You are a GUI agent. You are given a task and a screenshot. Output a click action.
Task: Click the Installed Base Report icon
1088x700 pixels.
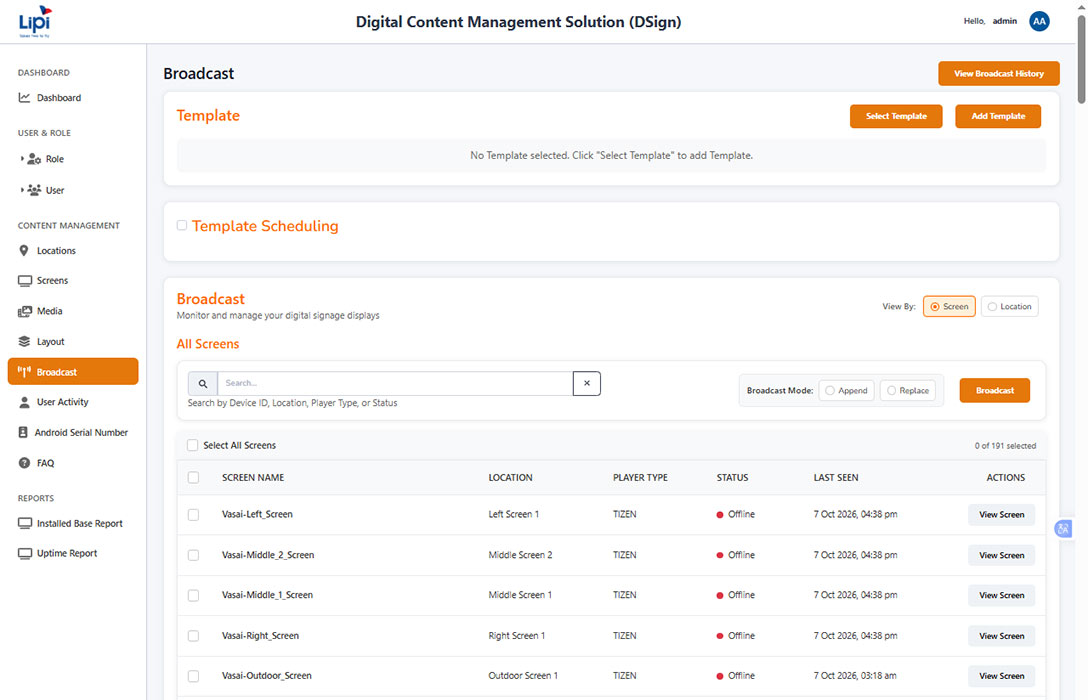[x=25, y=524]
